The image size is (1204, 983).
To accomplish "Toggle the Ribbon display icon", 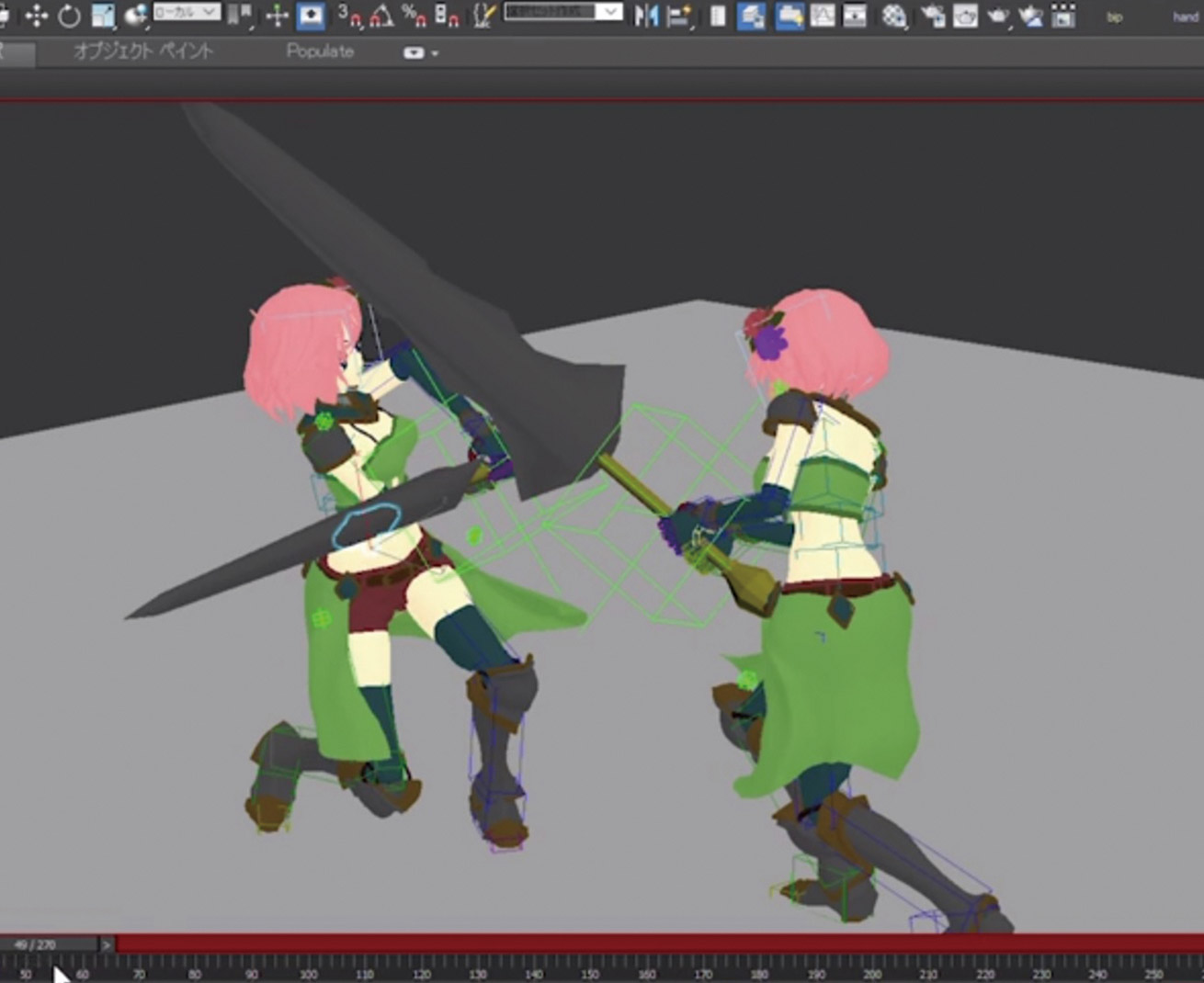I will point(789,16).
